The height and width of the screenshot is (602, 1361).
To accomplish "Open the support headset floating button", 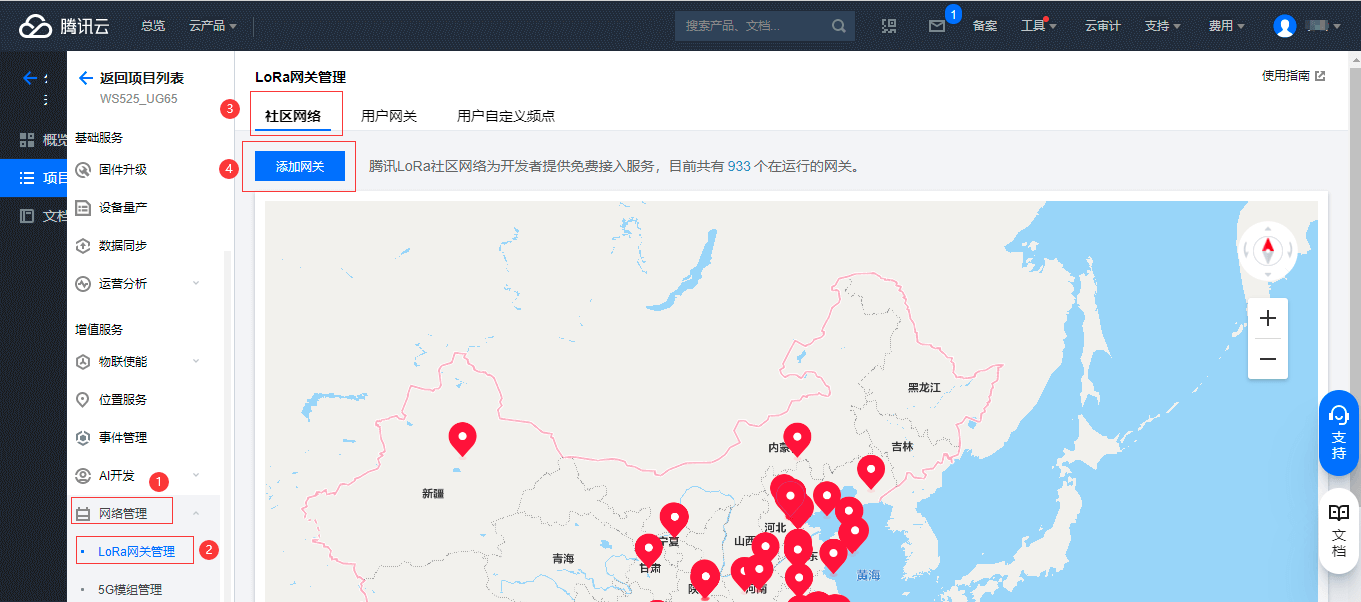I will coord(1339,432).
